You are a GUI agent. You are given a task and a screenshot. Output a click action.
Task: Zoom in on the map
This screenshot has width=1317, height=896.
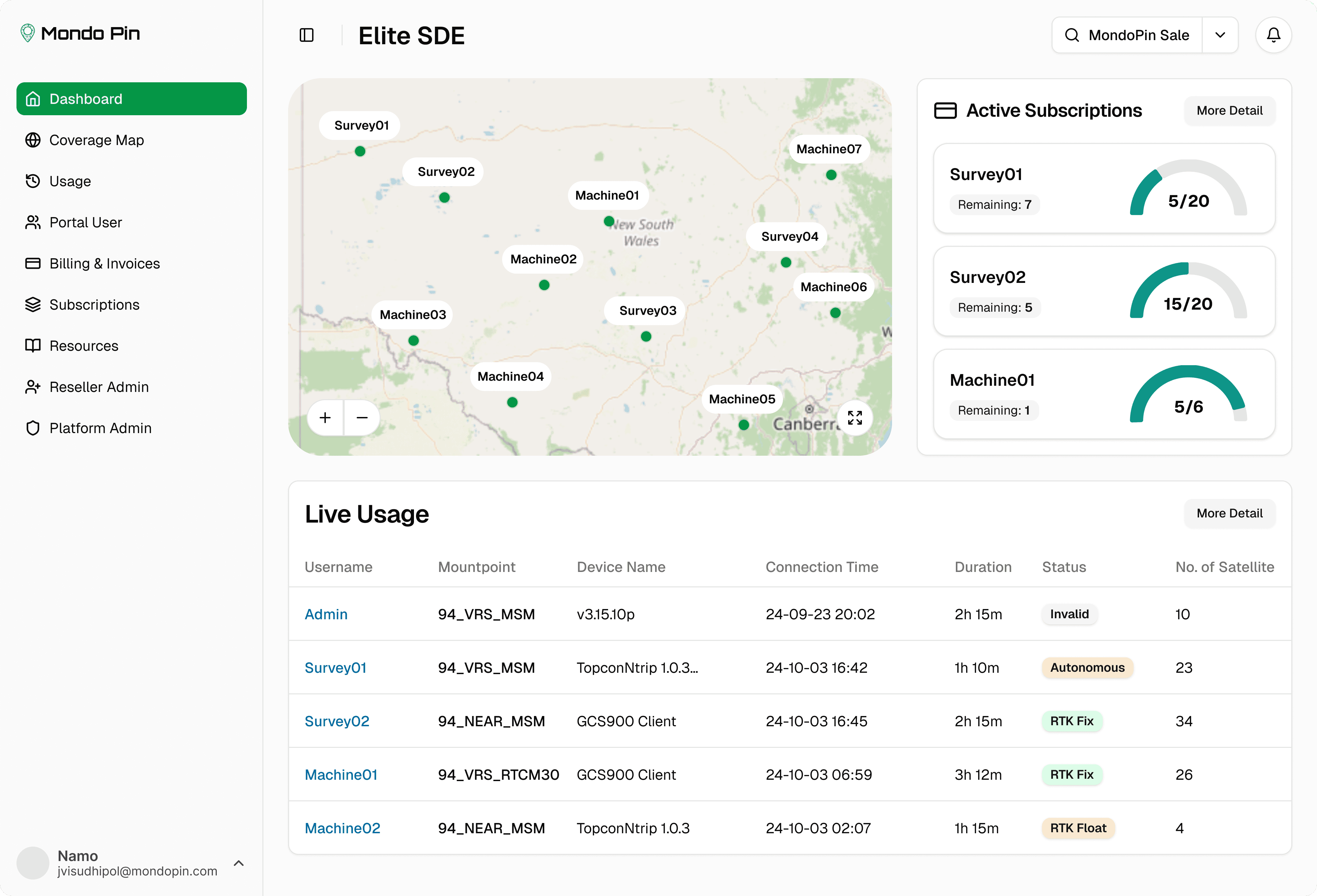325,418
